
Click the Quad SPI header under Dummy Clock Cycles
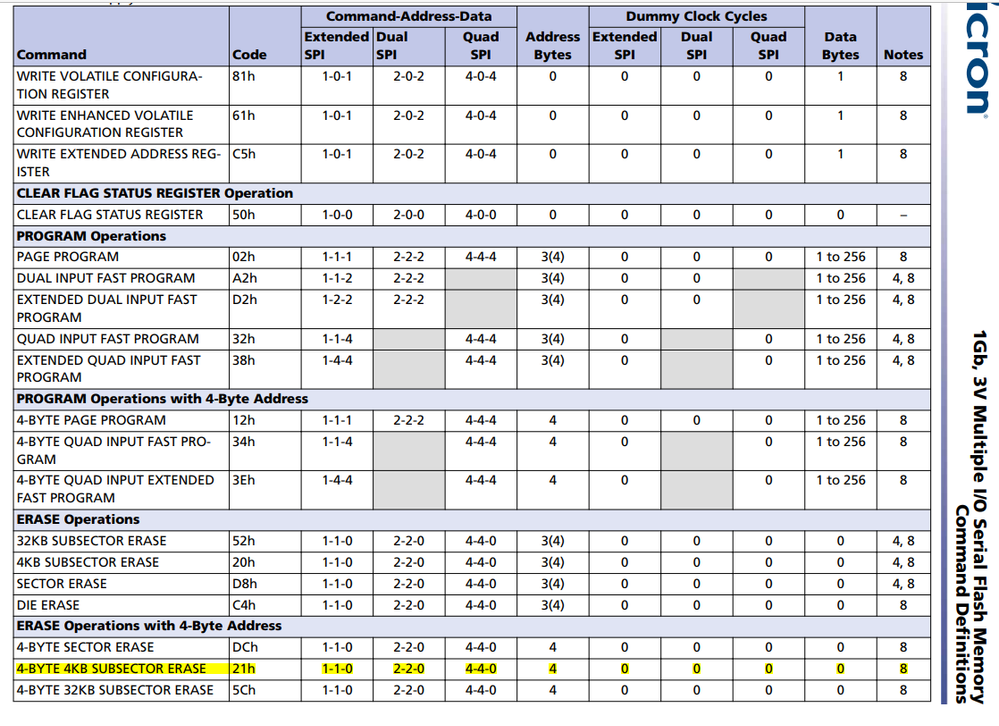768,46
